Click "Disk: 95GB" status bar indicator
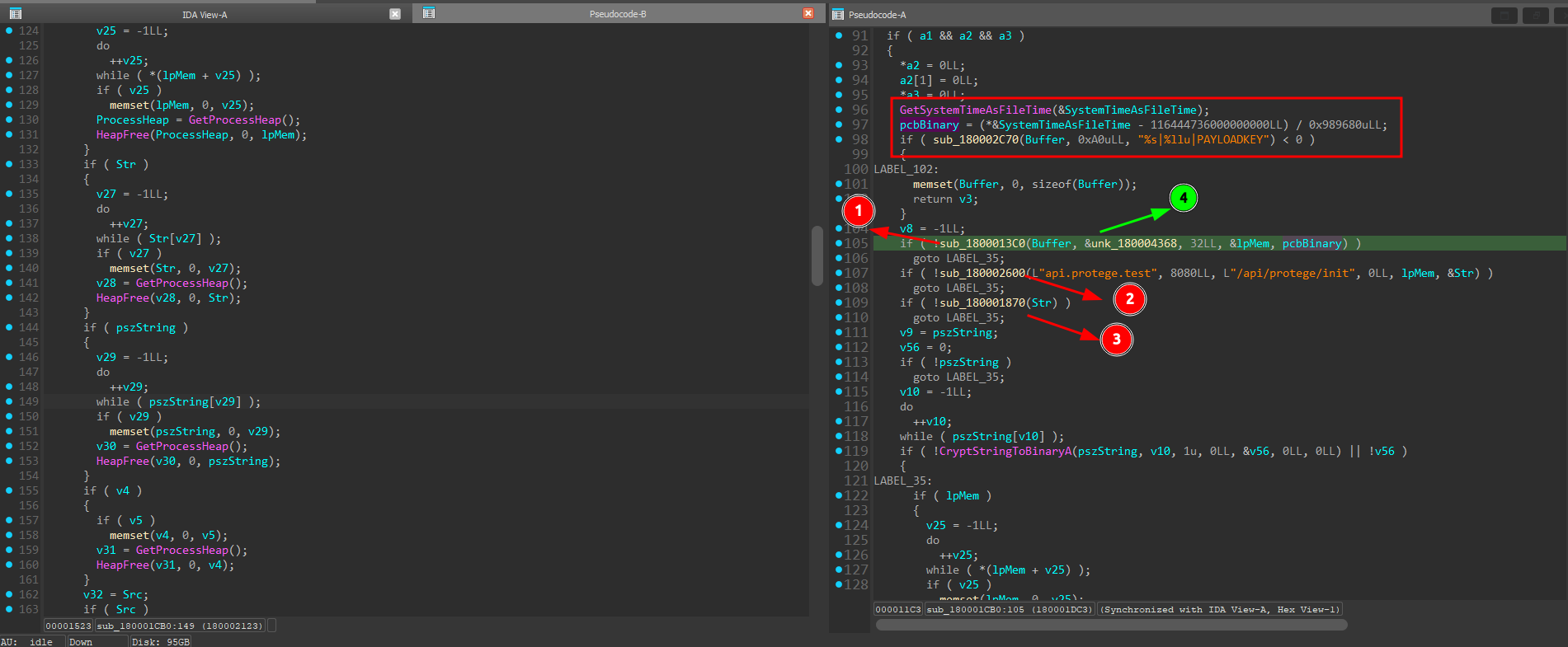This screenshot has height=647, width=1568. 161,642
